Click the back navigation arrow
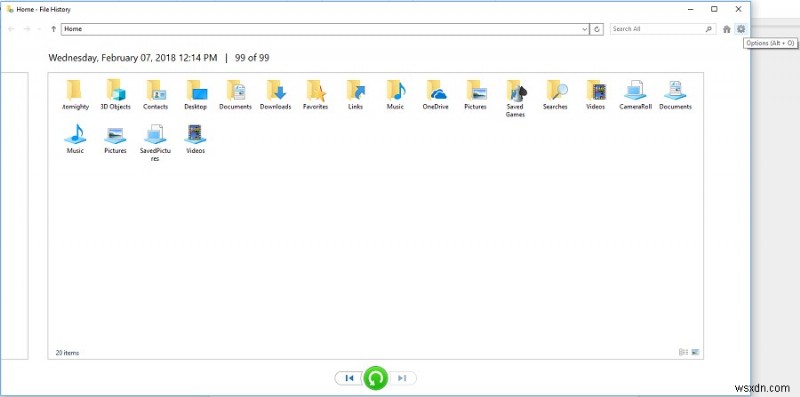Screen dimensions: 800x397 coord(11,29)
